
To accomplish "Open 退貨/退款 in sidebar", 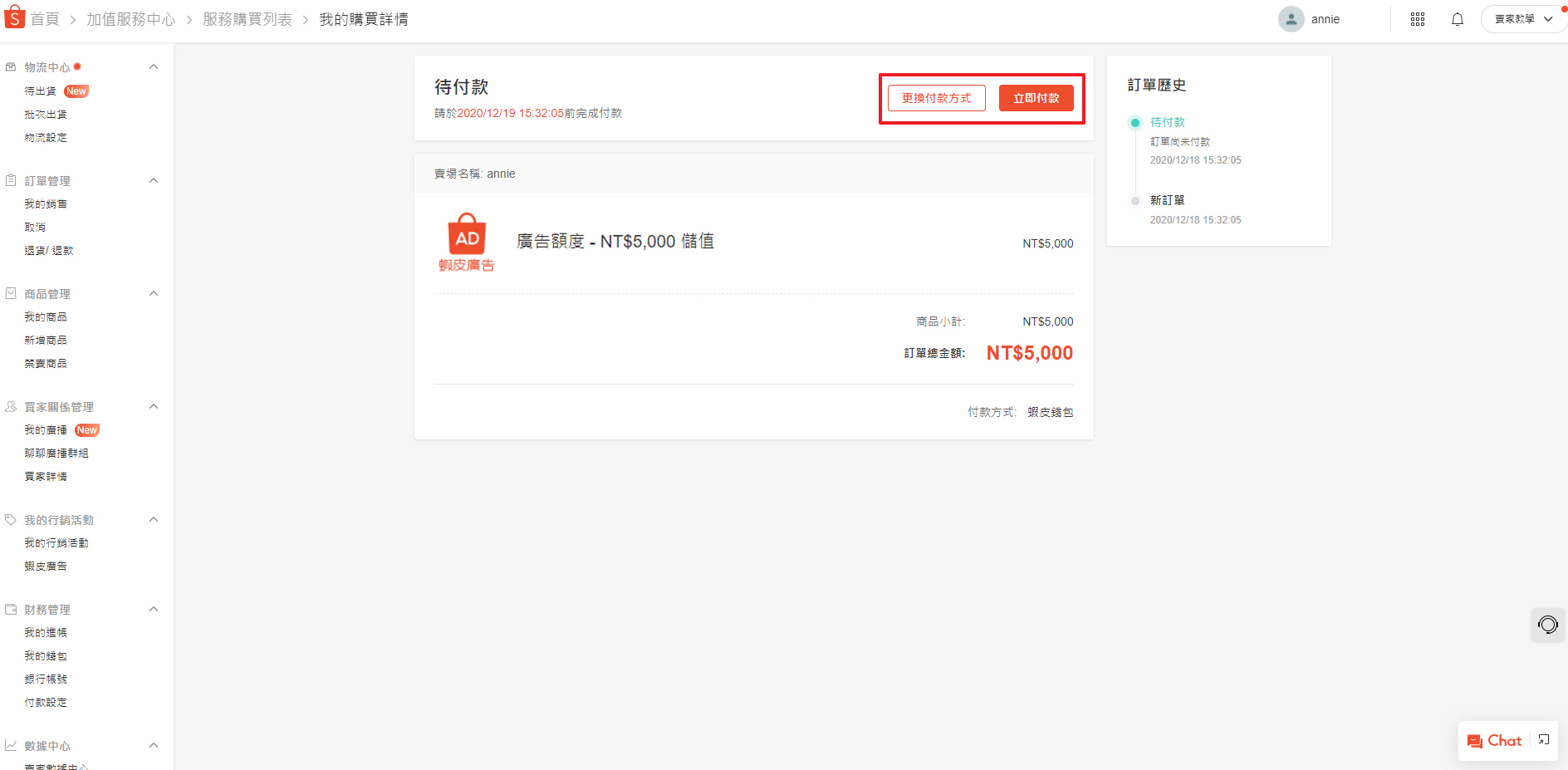I will (x=49, y=251).
